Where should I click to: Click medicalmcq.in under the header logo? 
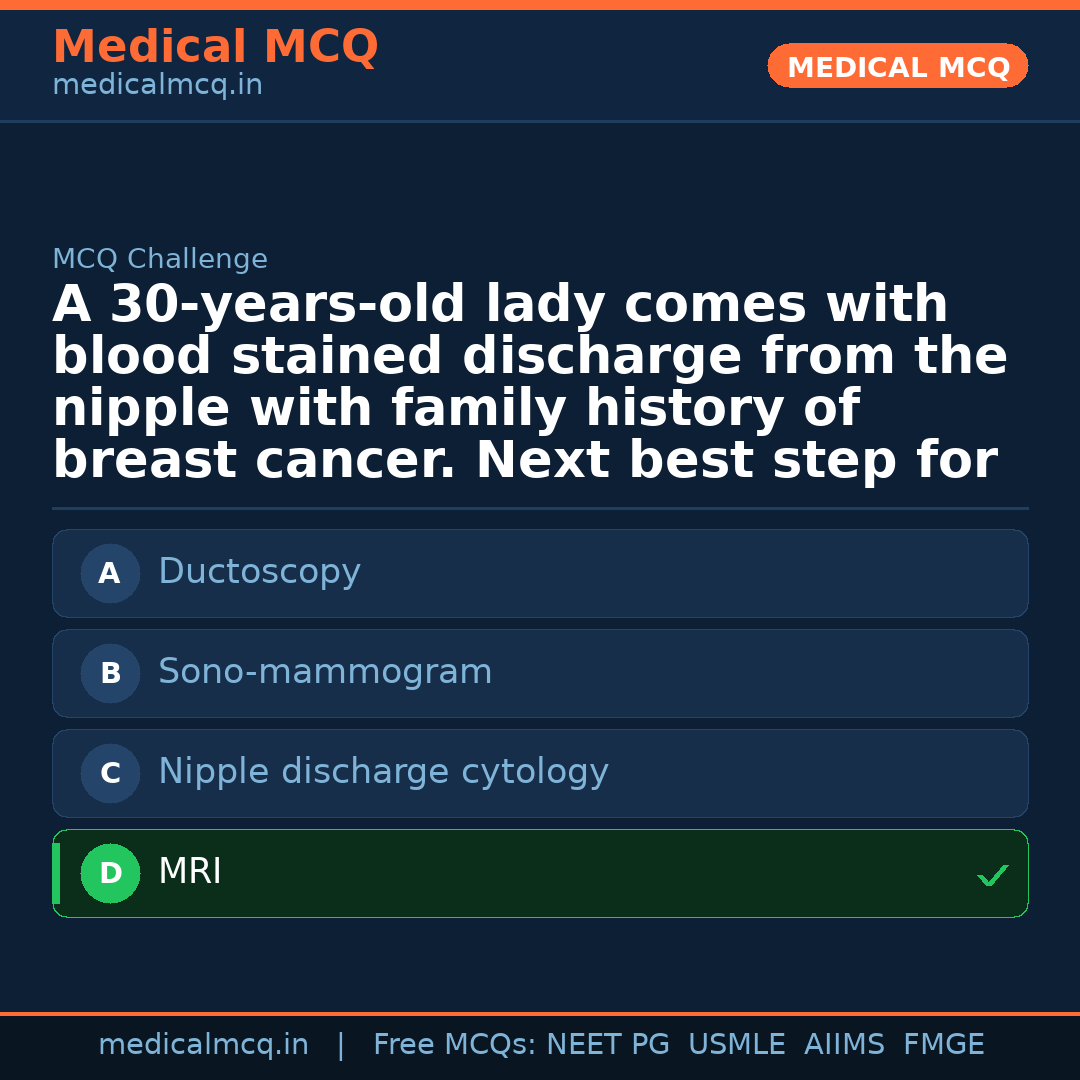coord(157,85)
